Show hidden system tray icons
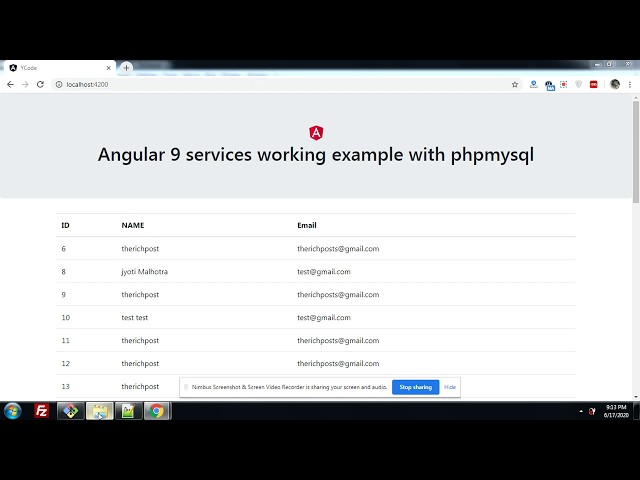Screen dimensions: 640x480 point(581,411)
